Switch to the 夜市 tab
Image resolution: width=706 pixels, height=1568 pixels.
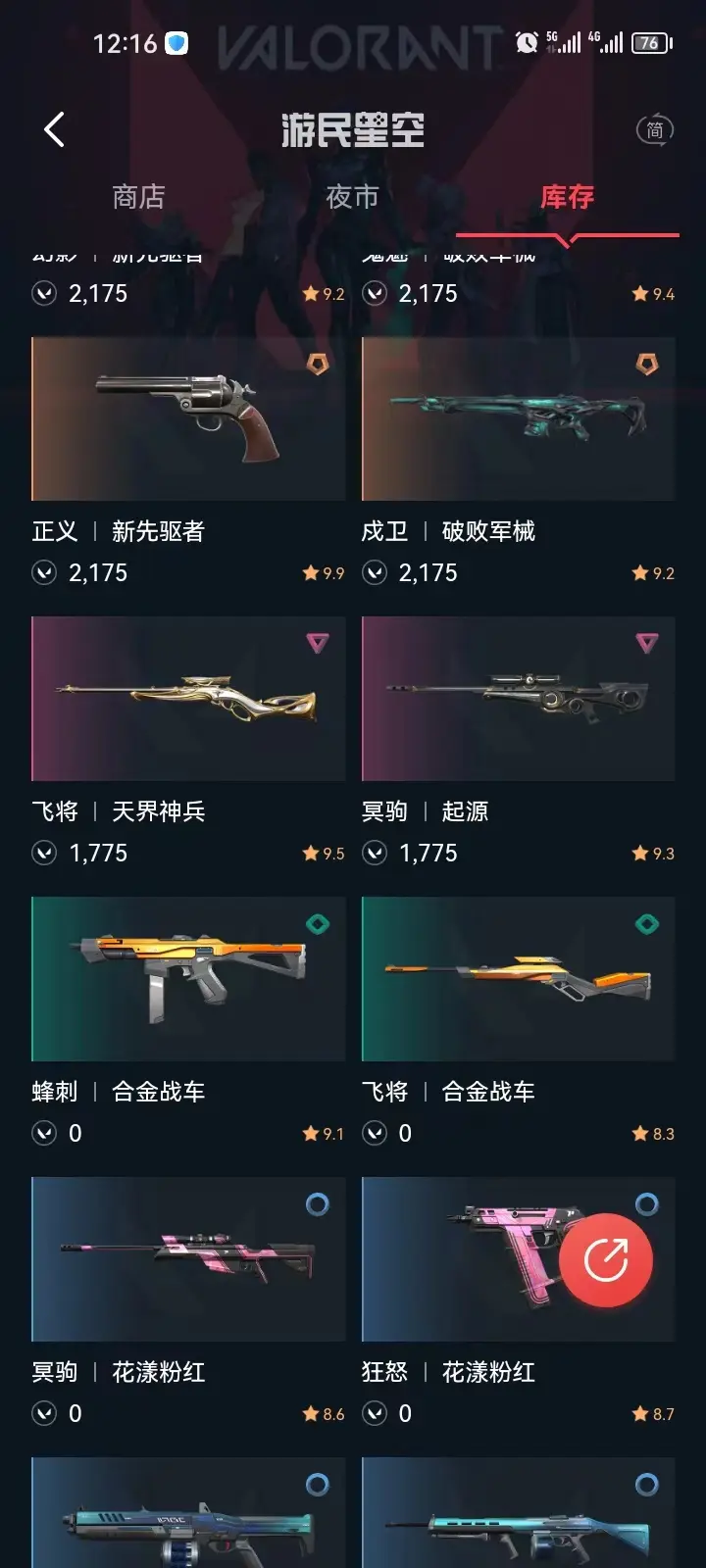tap(352, 197)
